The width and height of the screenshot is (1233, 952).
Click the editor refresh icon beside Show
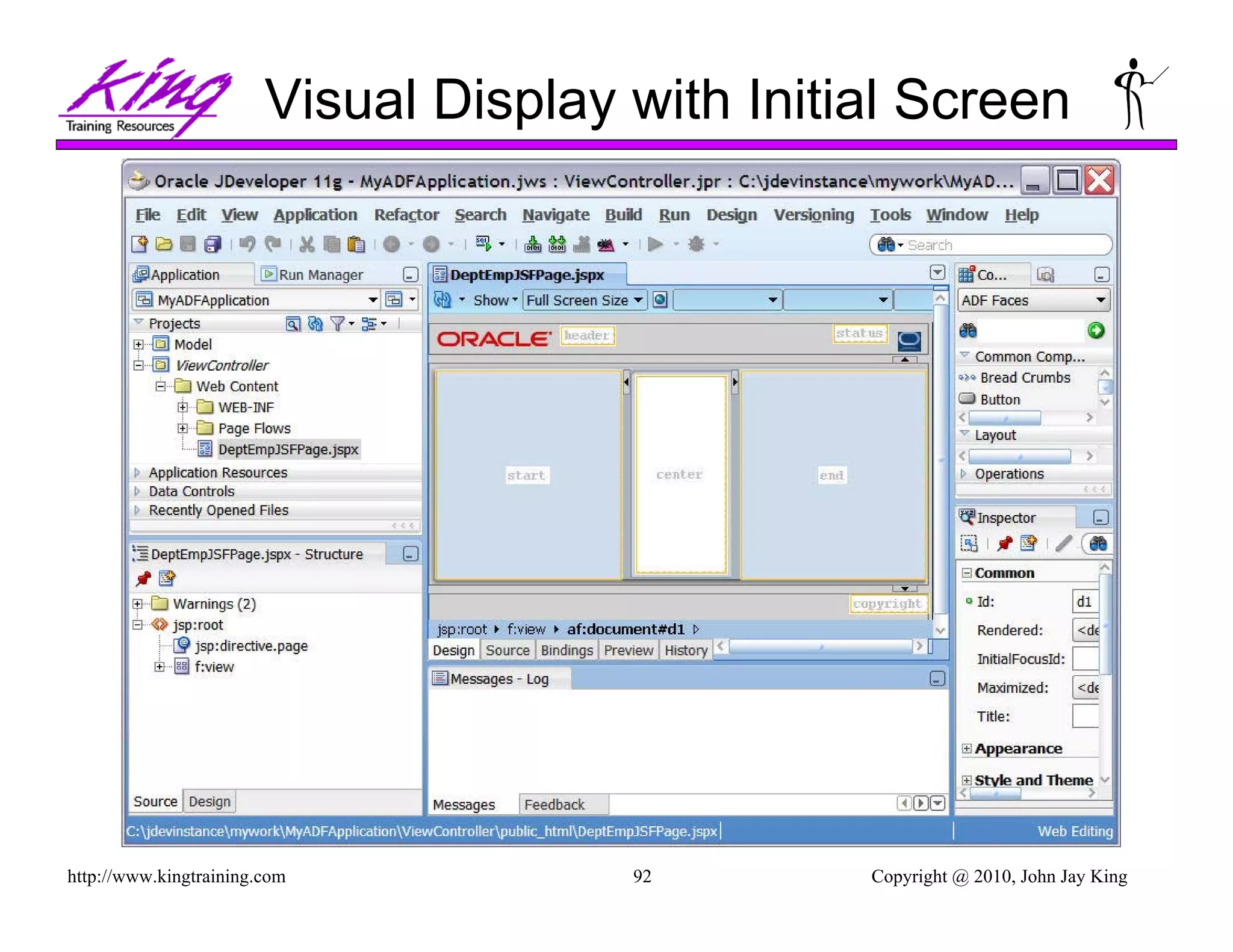coord(443,300)
